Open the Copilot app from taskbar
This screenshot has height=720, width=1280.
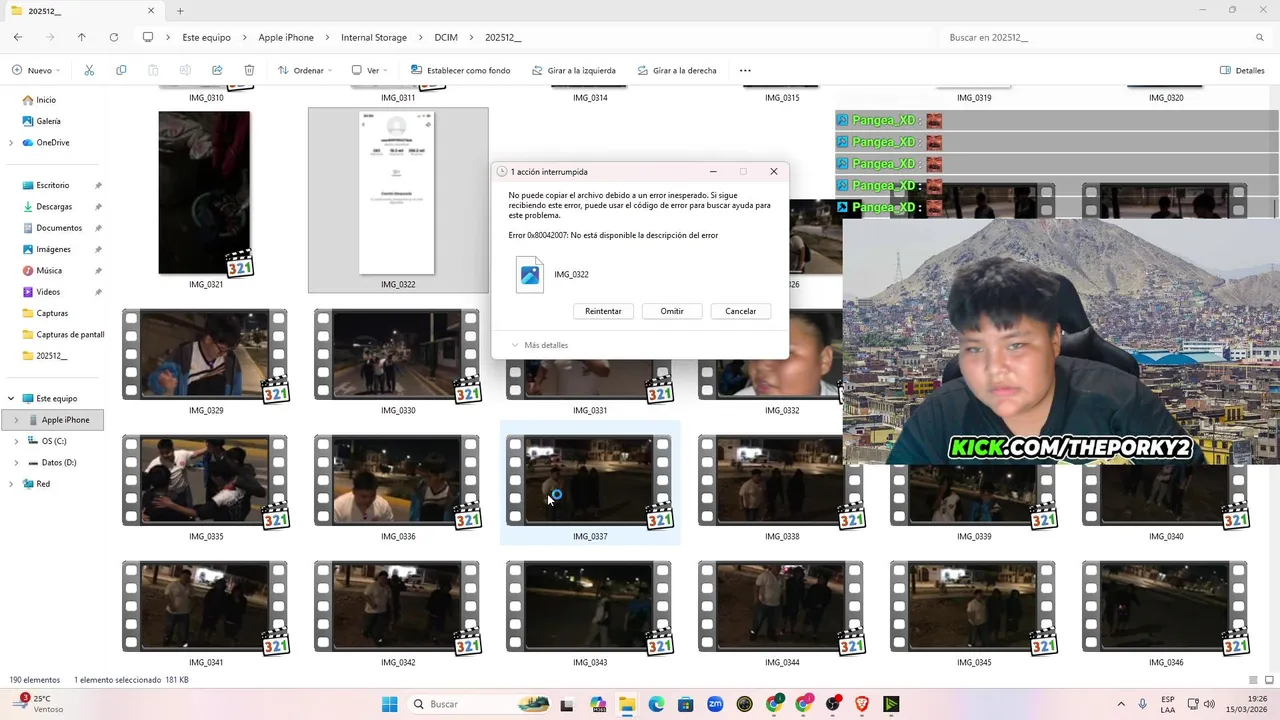[x=598, y=704]
